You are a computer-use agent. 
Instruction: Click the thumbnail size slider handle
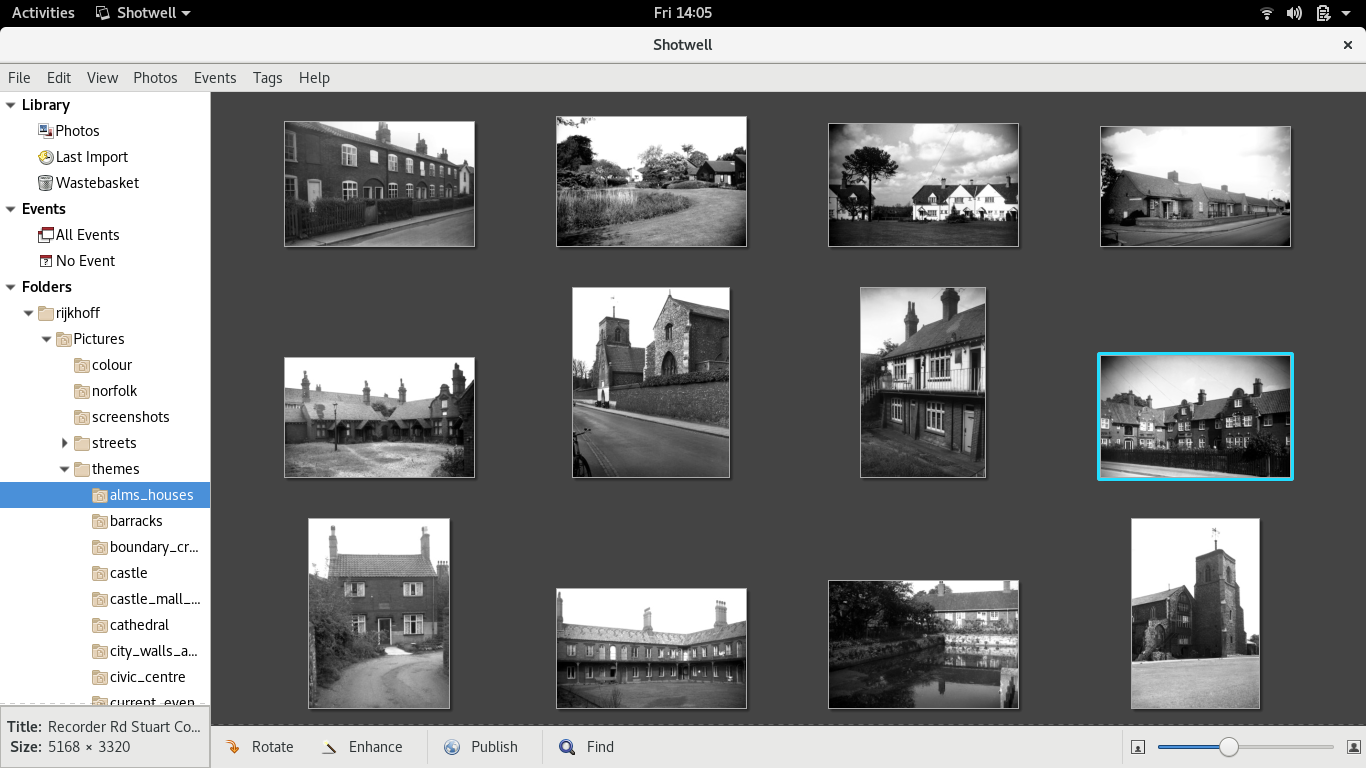1229,747
